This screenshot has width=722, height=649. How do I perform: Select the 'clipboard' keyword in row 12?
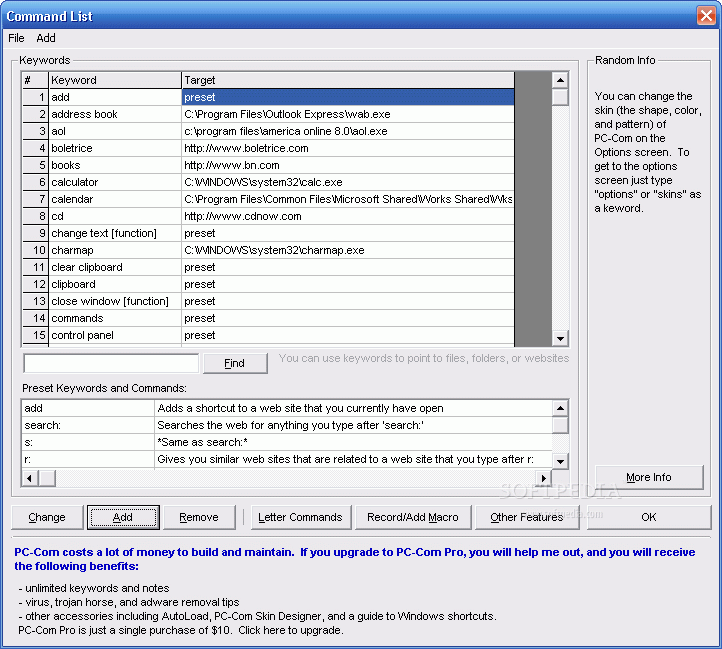115,285
